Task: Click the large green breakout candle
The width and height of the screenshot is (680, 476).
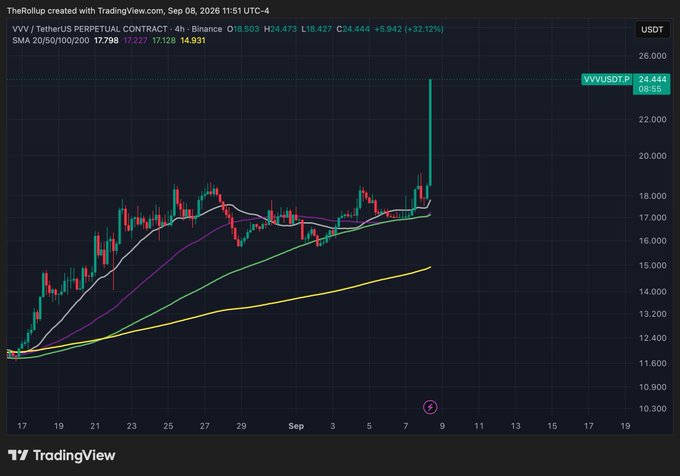Action: tap(430, 132)
